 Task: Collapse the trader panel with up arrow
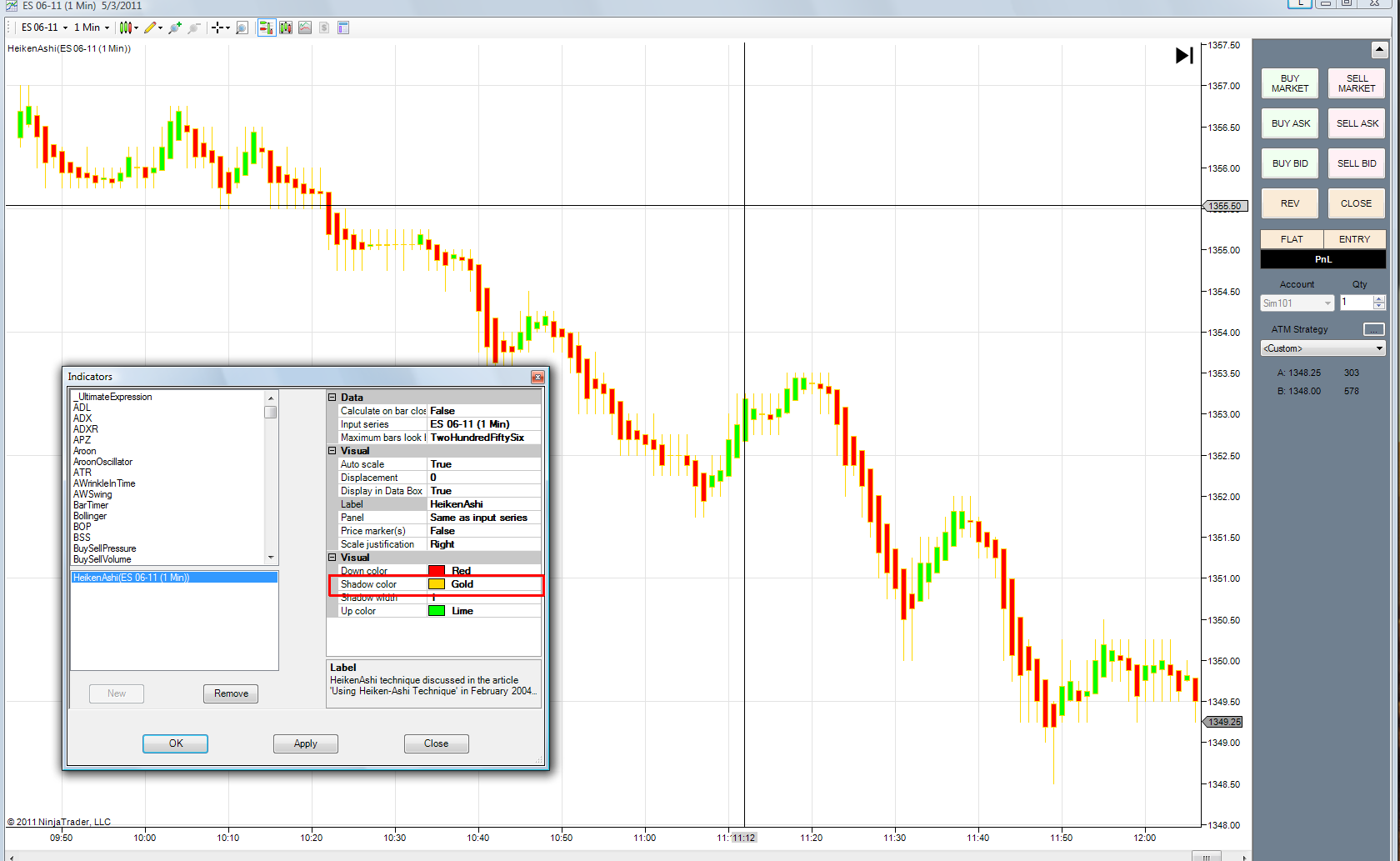point(1379,49)
